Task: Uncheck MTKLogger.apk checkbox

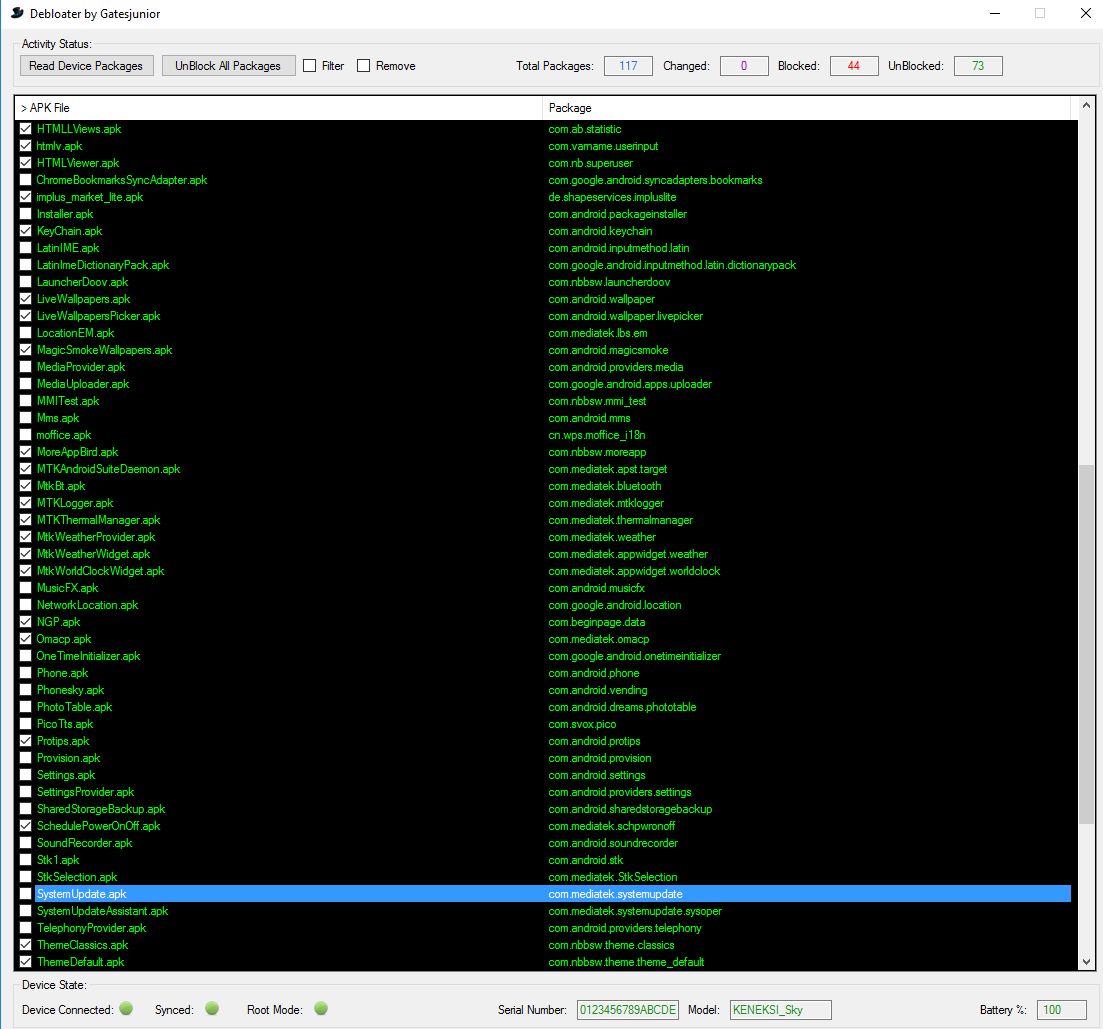Action: [x=25, y=503]
